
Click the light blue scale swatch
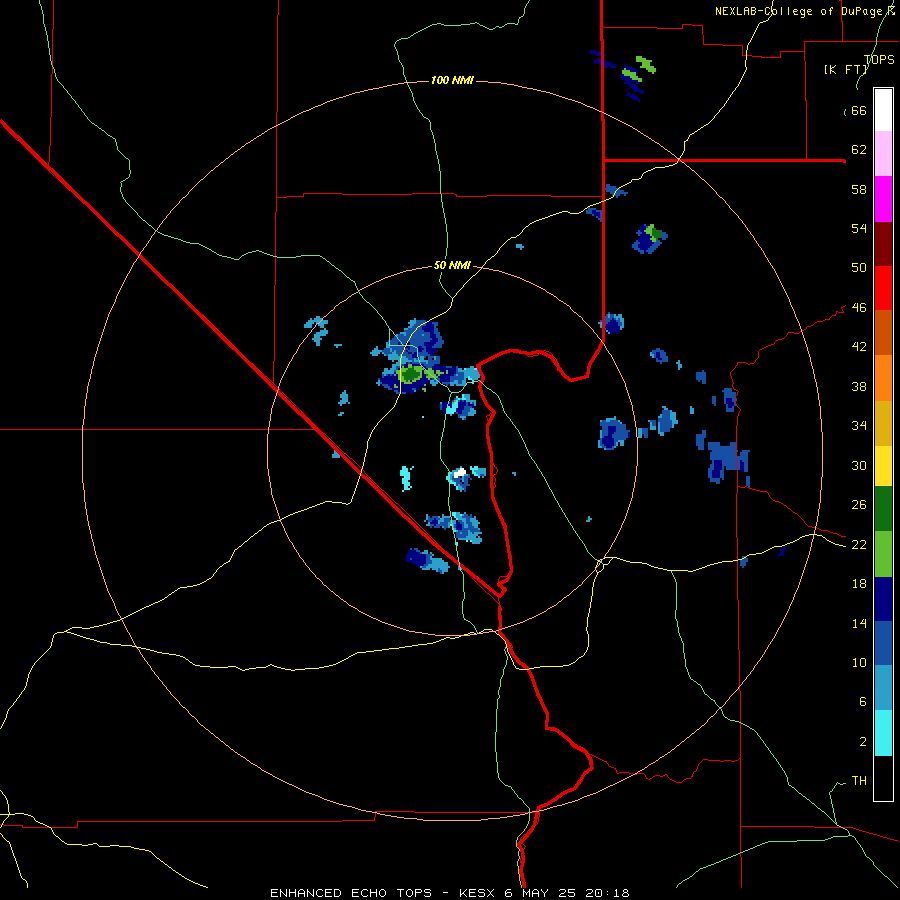click(x=883, y=688)
